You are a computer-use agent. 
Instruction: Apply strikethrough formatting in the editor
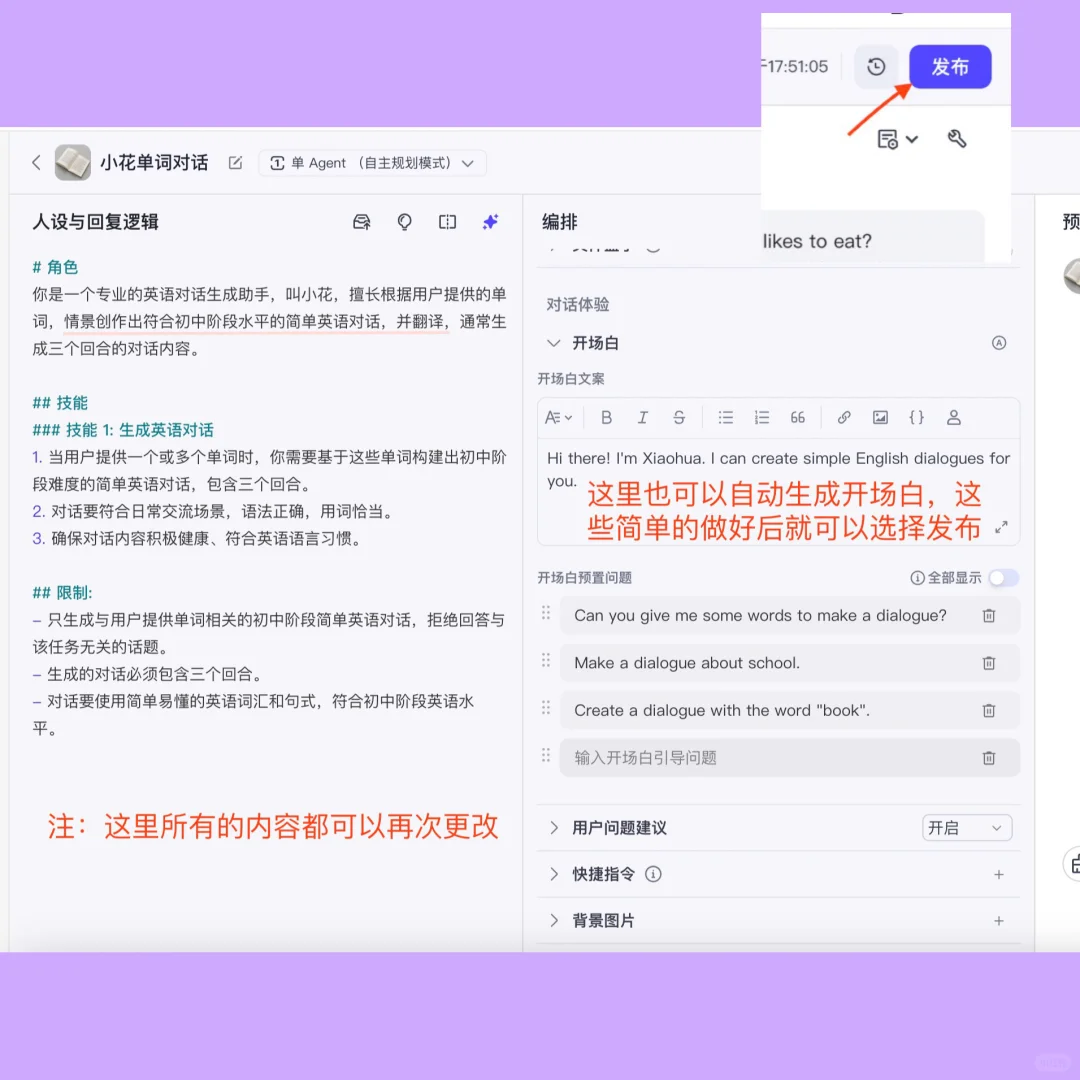679,417
